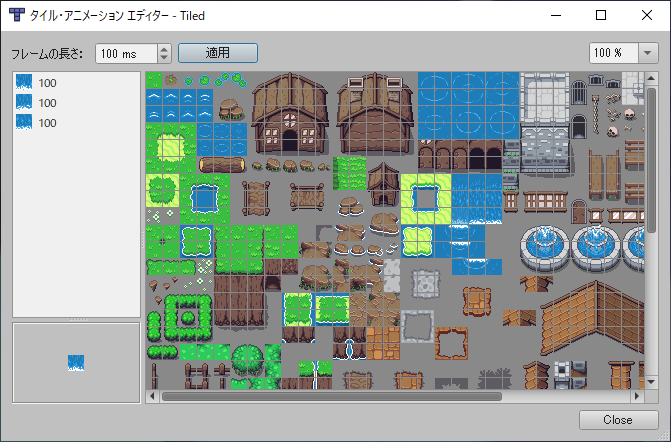Select the barred dungeon window tile

pyautogui.click(x=579, y=92)
